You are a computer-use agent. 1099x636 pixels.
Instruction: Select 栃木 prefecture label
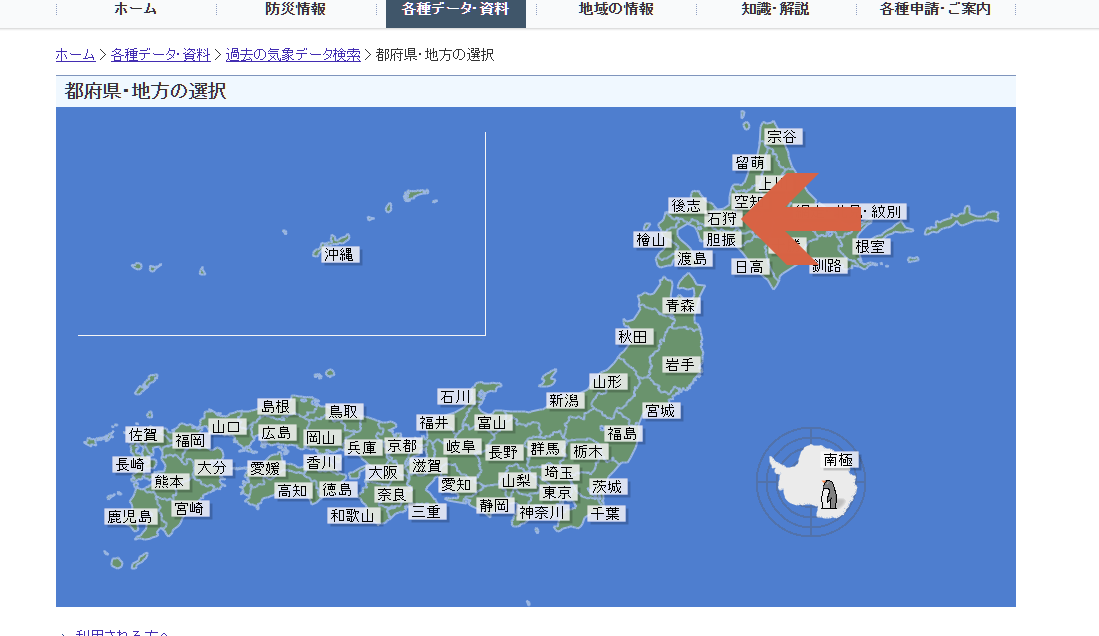point(587,452)
